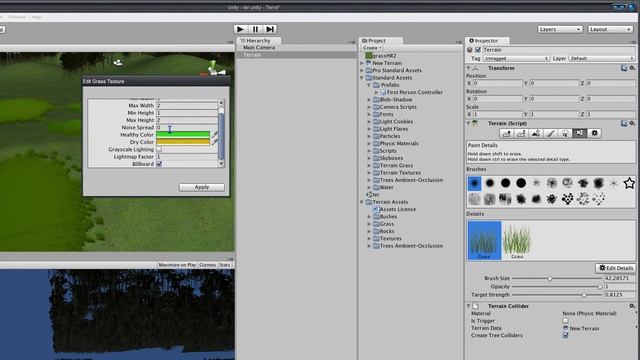This screenshot has height=360, width=640.
Task: Expand the Skyboxes folder
Action: 369,158
